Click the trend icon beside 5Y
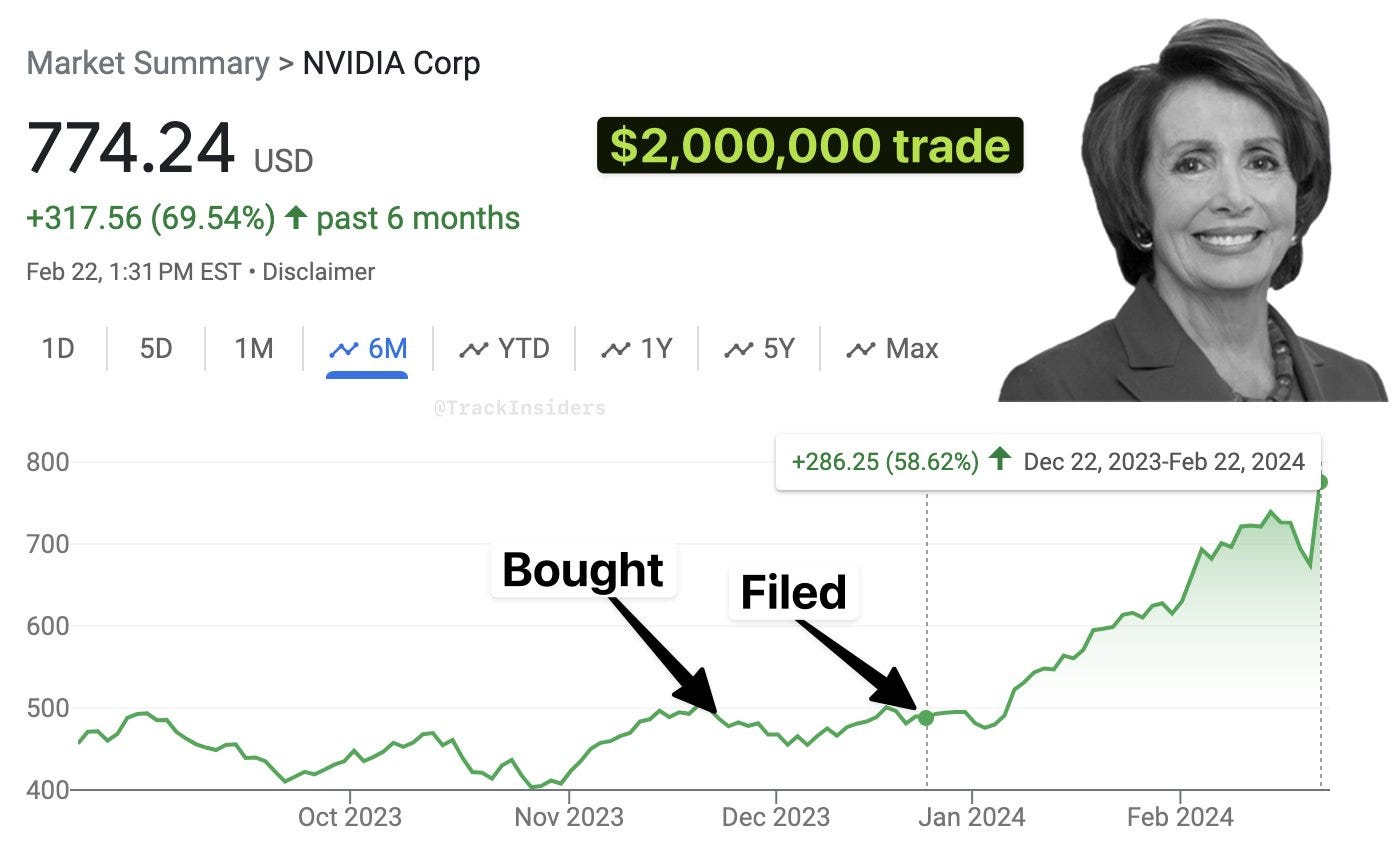1394x856 pixels. point(739,349)
